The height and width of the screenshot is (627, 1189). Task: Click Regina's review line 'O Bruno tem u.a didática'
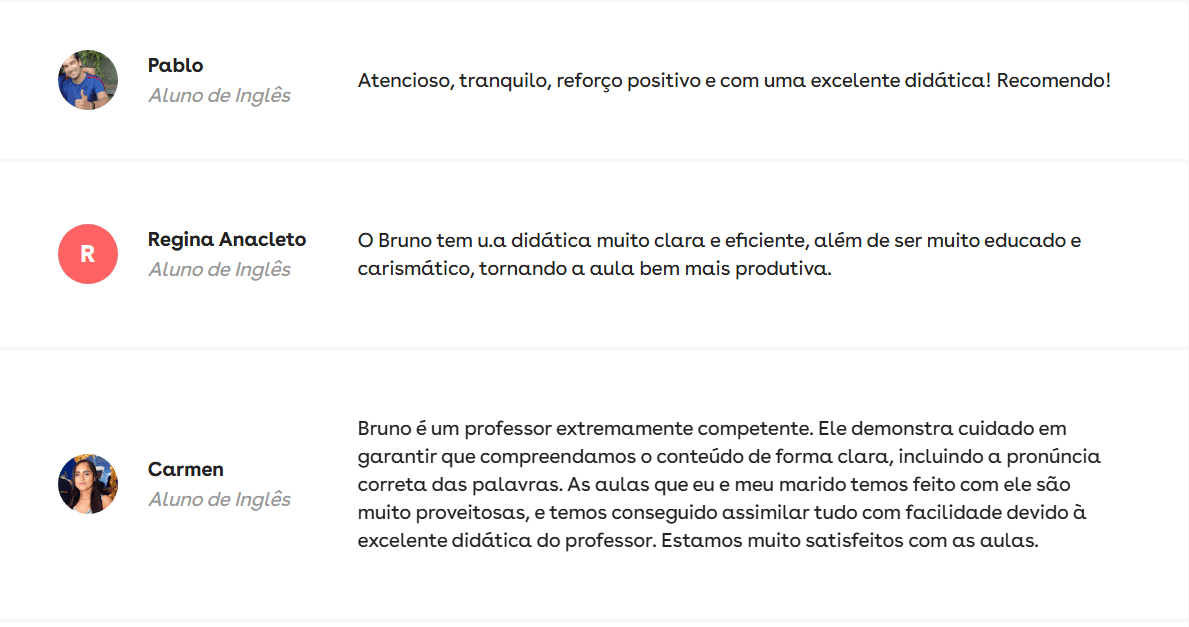tap(720, 240)
